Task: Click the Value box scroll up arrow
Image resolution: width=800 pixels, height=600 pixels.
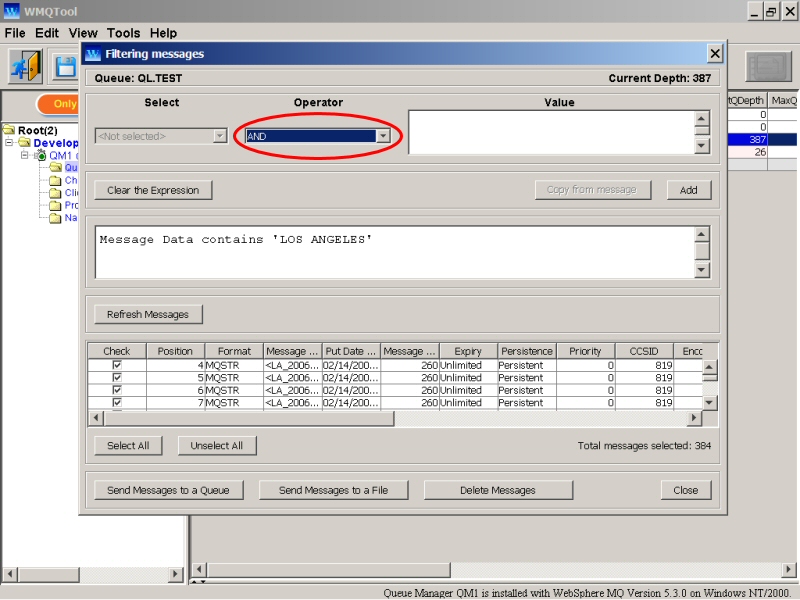Action: click(702, 118)
